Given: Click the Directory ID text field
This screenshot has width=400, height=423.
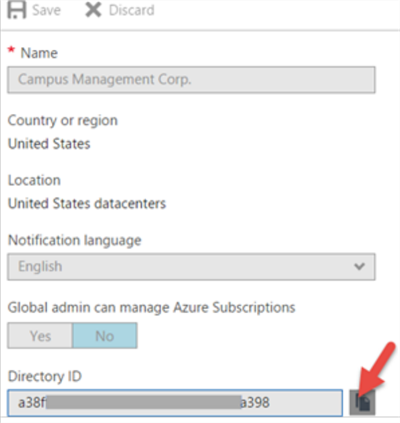Looking at the screenshot, I should click(175, 403).
